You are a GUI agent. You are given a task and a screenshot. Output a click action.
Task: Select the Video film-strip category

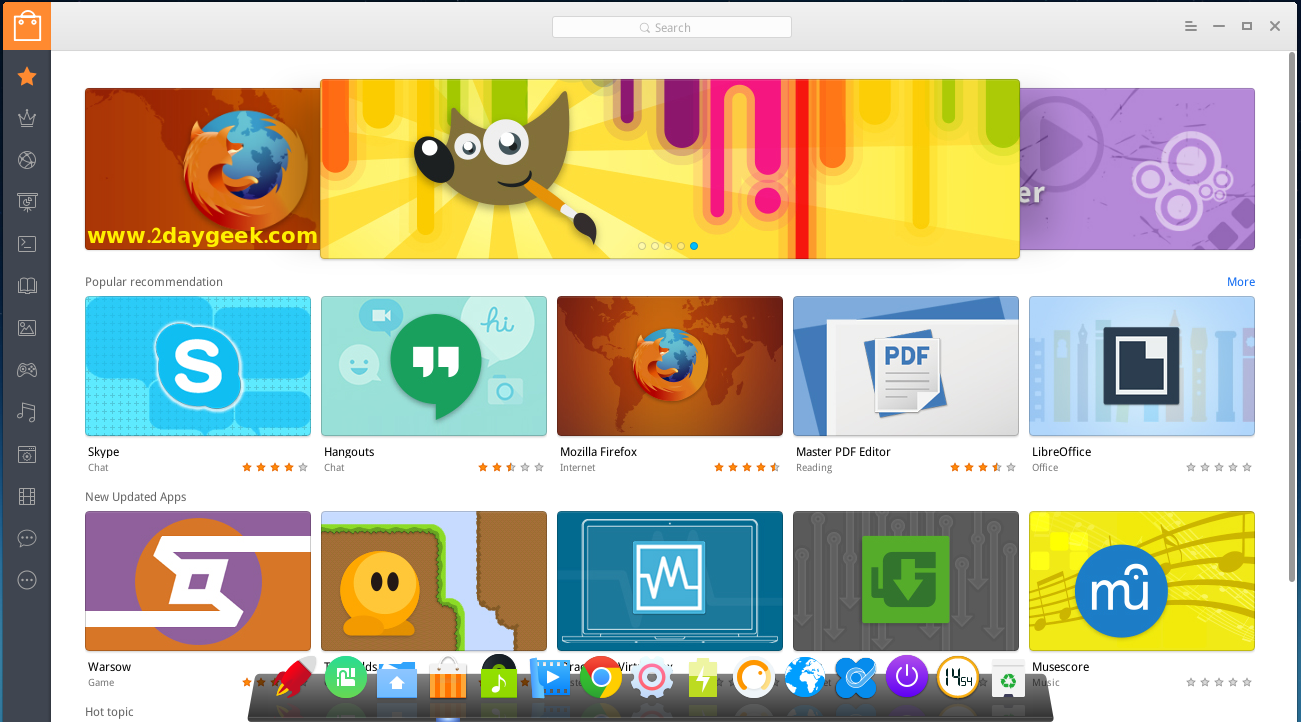27,496
